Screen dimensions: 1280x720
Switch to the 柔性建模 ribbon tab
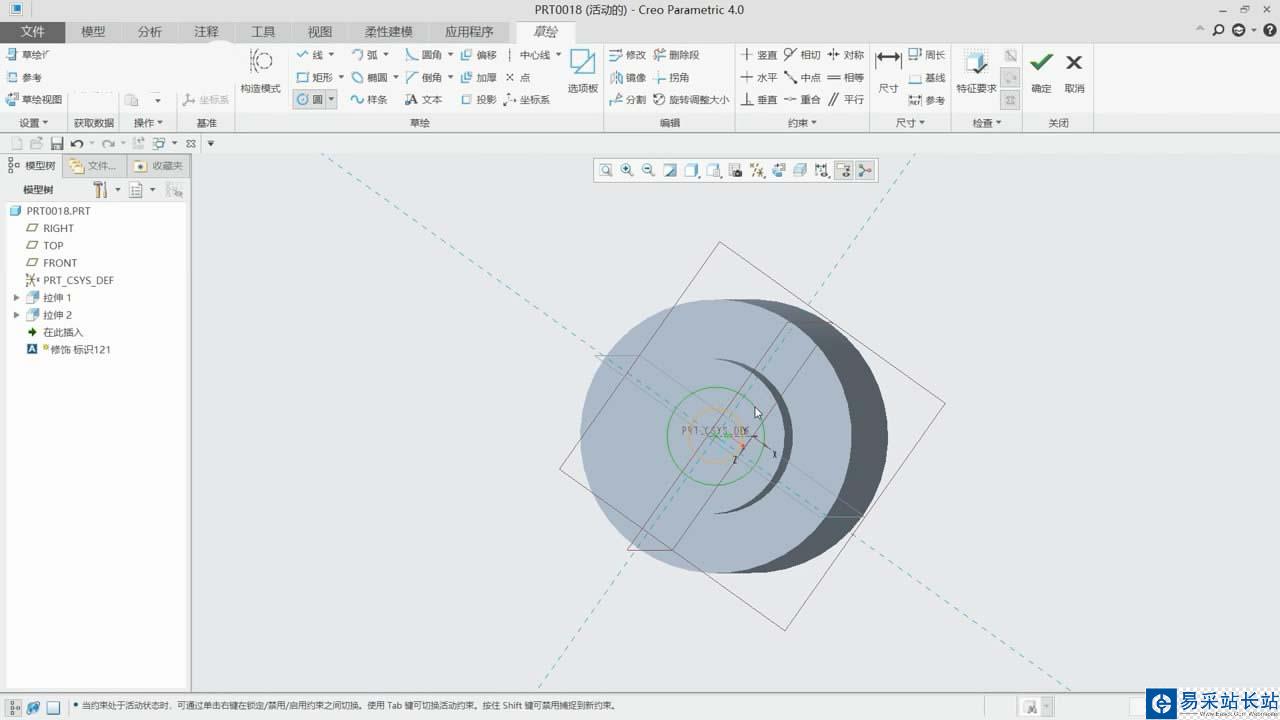click(x=389, y=32)
